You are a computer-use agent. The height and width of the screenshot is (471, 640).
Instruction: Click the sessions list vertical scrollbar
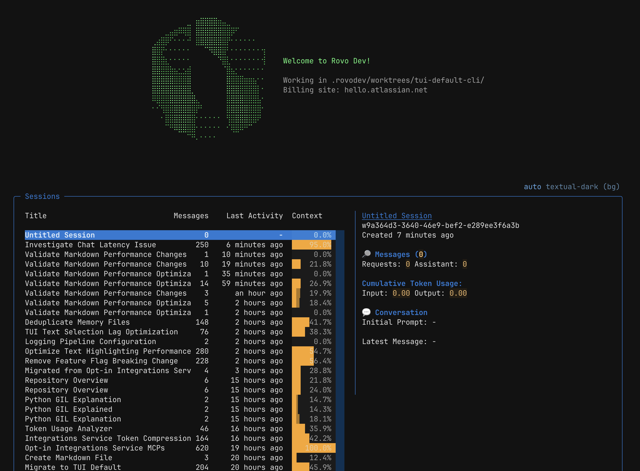pyautogui.click(x=340, y=351)
